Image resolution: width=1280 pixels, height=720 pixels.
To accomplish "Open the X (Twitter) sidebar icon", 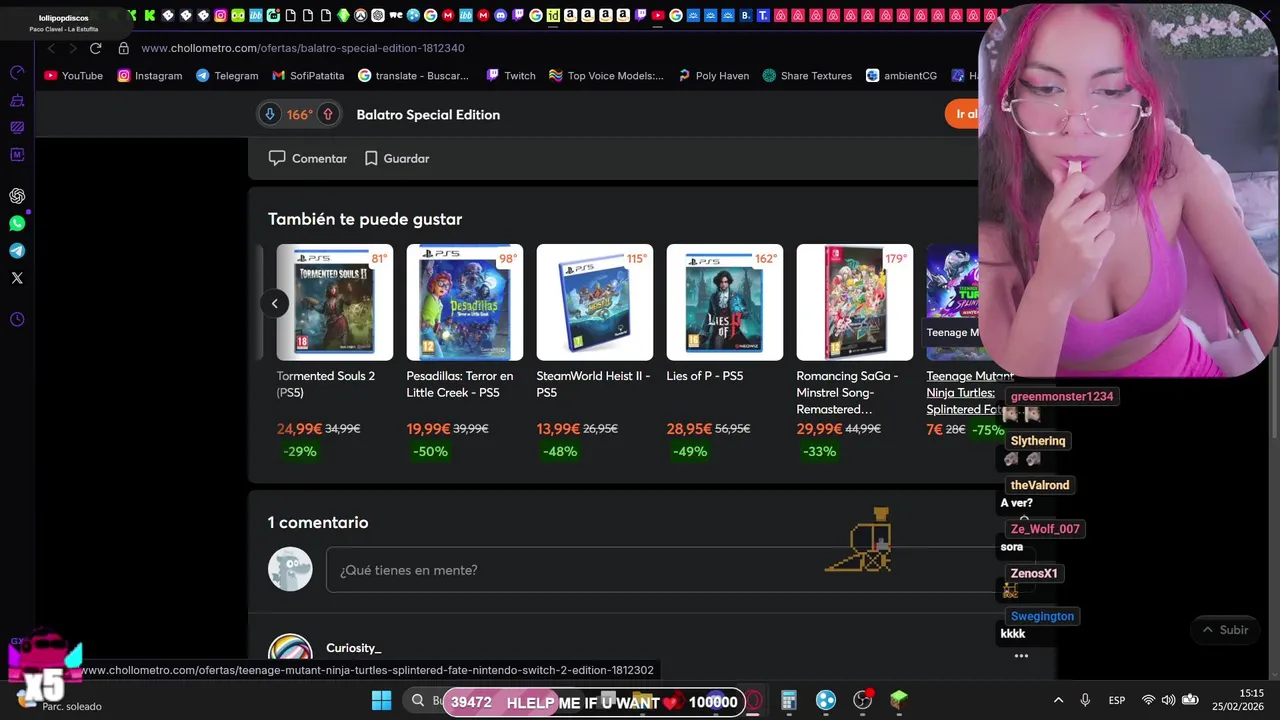I will tap(17, 278).
